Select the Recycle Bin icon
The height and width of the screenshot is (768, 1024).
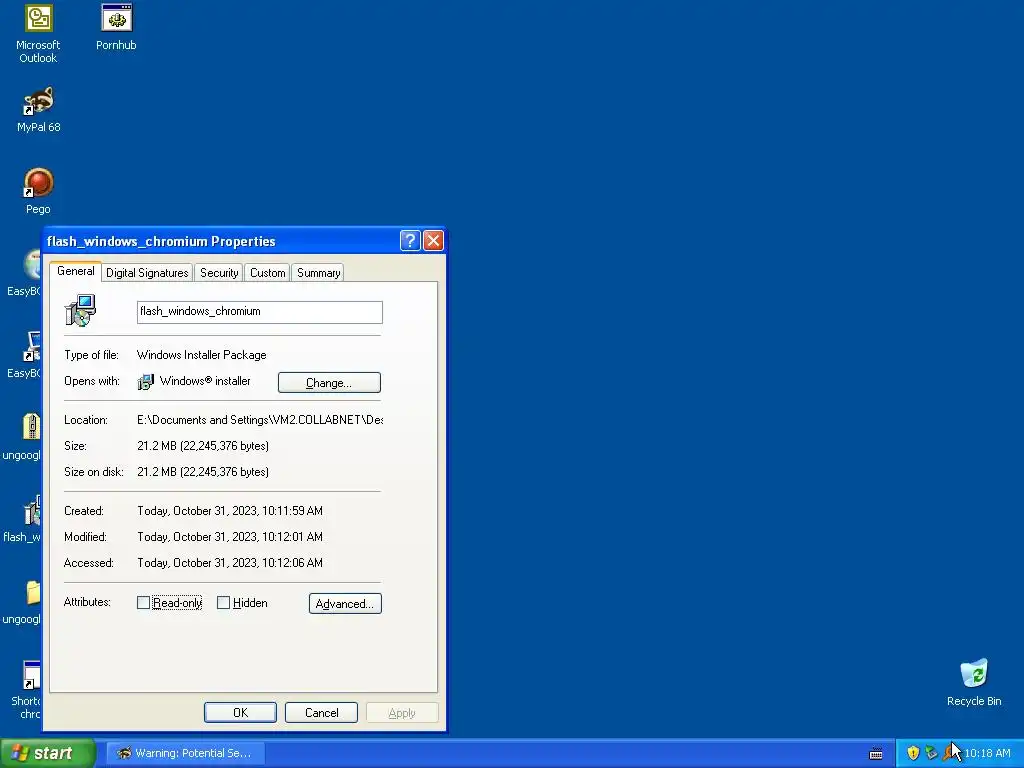coord(974,674)
